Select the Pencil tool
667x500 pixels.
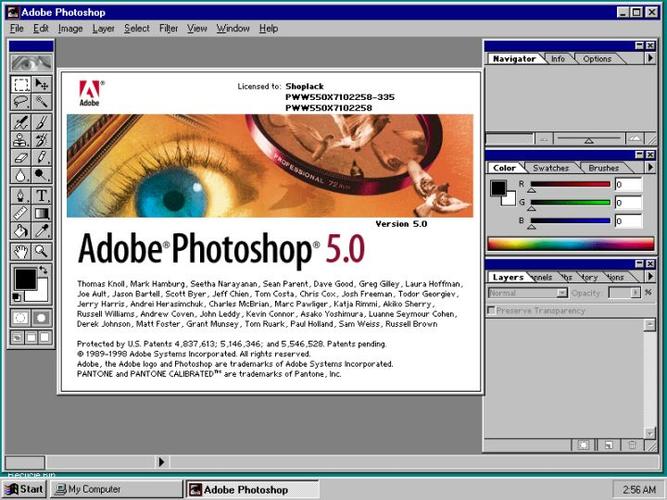point(41,157)
